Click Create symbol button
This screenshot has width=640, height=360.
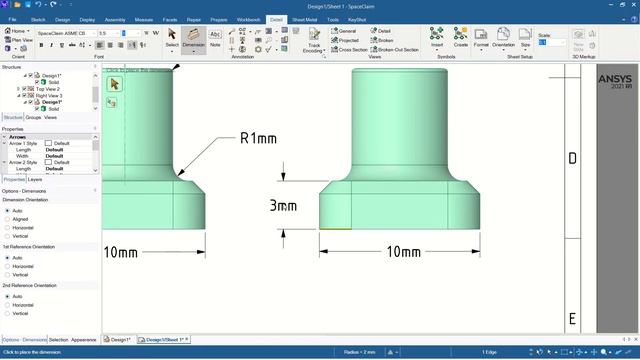point(460,38)
